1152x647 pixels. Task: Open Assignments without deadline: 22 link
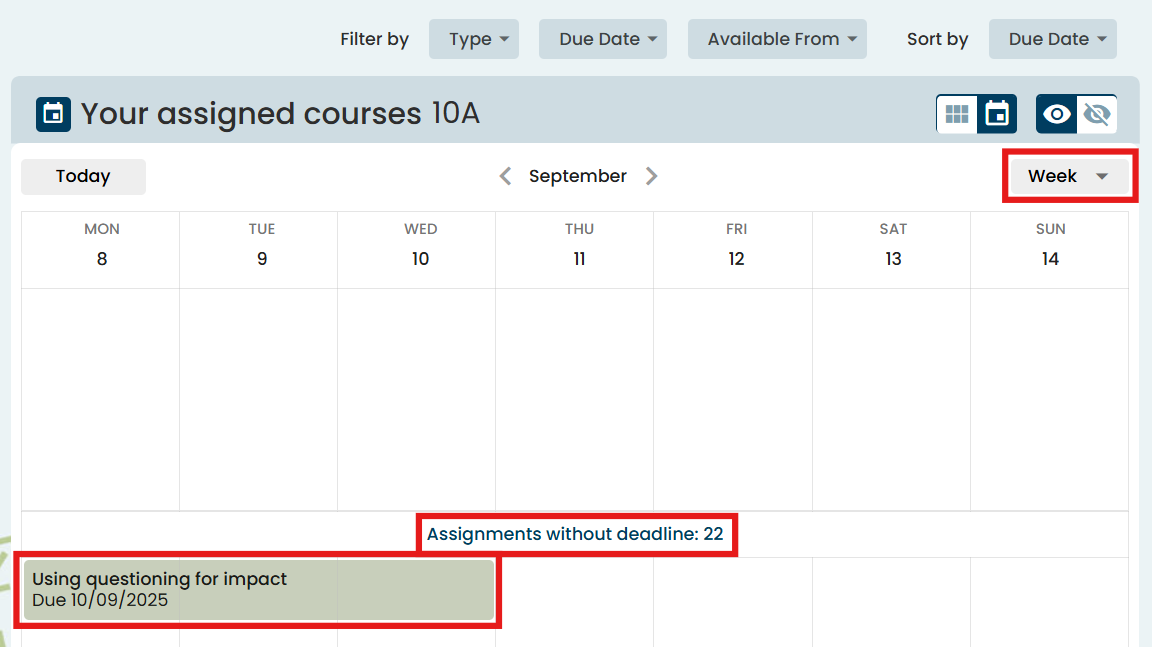575,534
